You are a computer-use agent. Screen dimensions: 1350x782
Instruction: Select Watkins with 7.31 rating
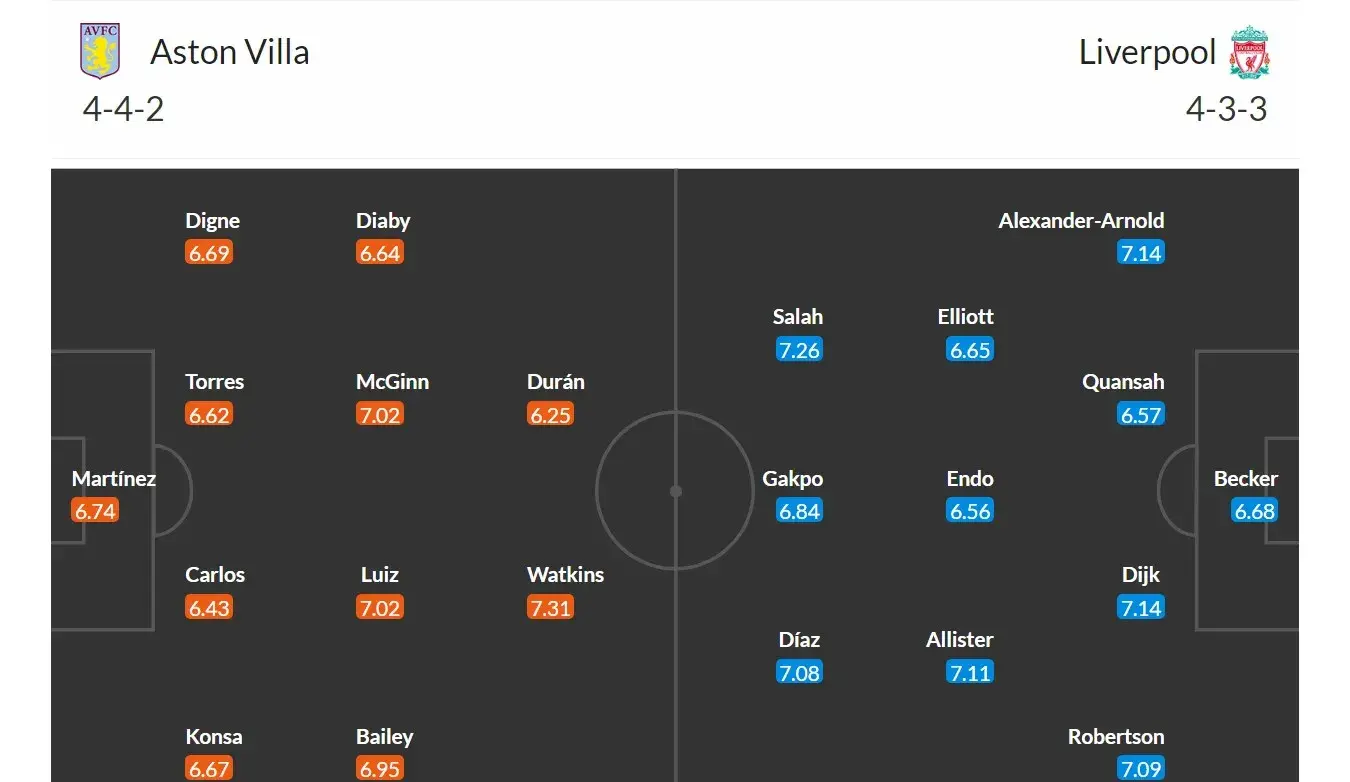(565, 575)
